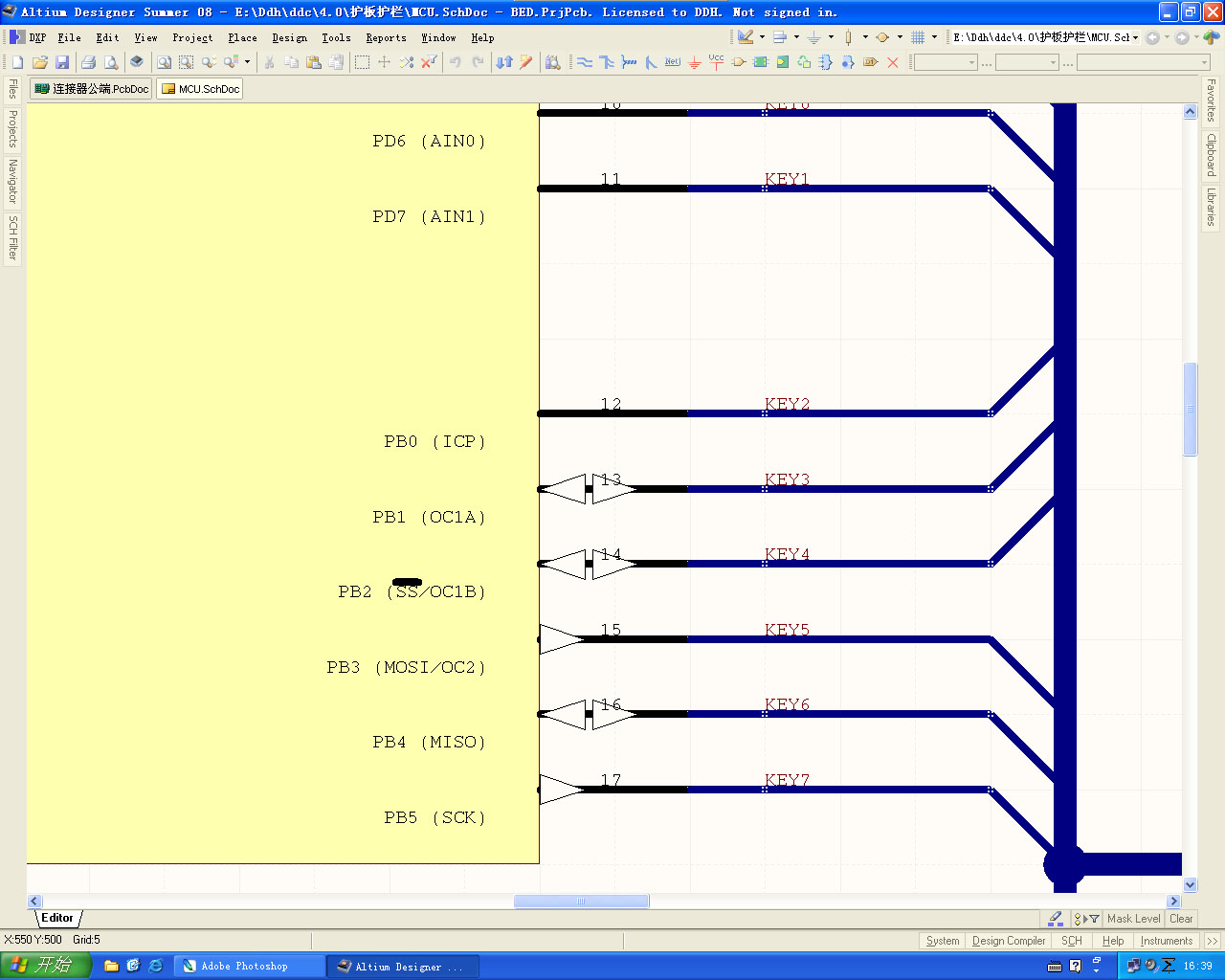Activate the rectangular select-inside-area tool
The height and width of the screenshot is (980, 1225).
(x=362, y=62)
